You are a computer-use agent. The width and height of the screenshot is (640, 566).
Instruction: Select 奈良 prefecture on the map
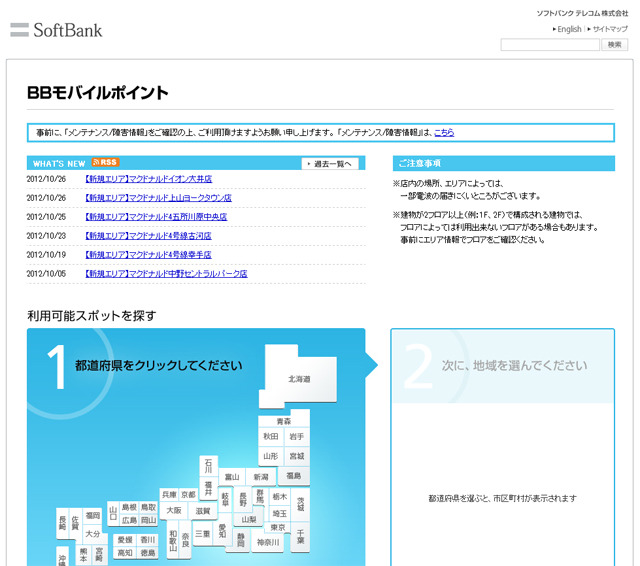[185, 540]
